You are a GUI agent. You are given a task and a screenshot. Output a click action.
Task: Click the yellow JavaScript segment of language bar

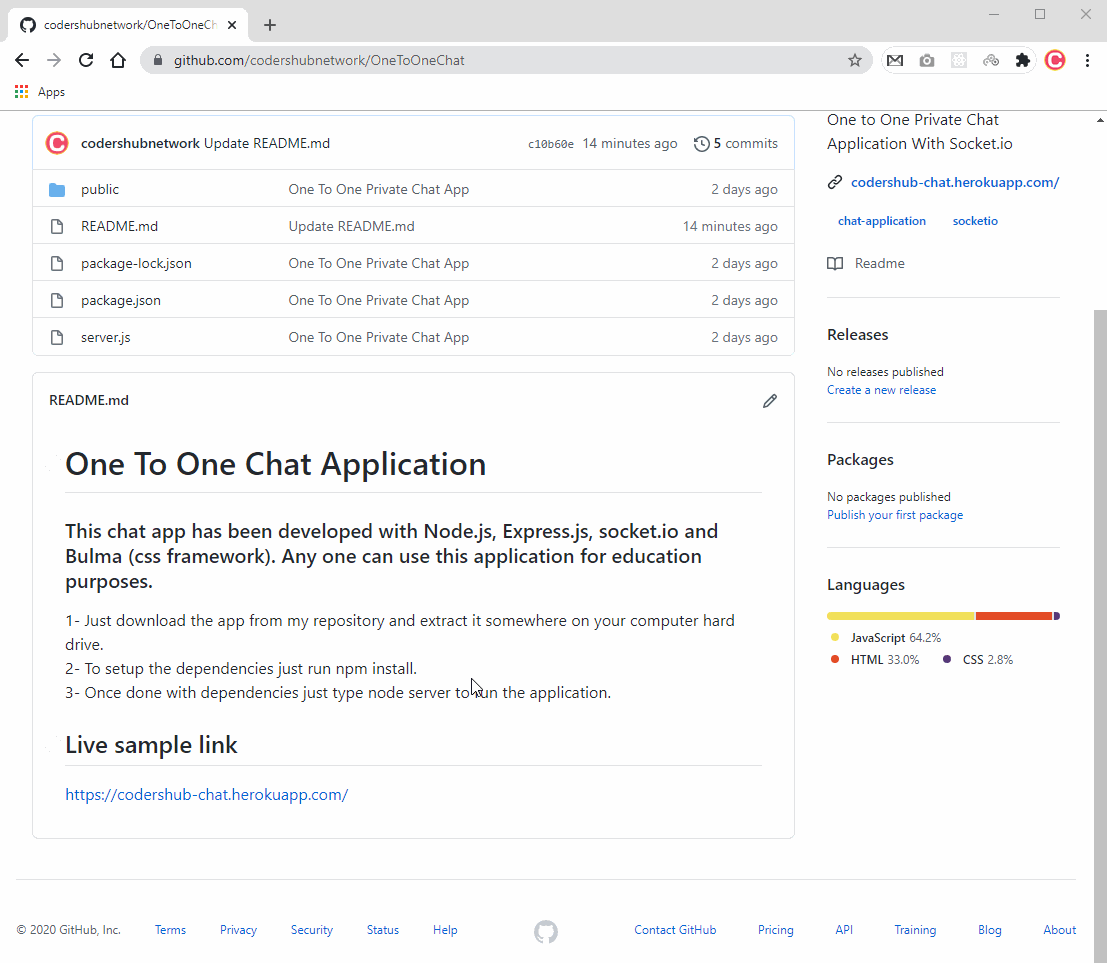900,616
